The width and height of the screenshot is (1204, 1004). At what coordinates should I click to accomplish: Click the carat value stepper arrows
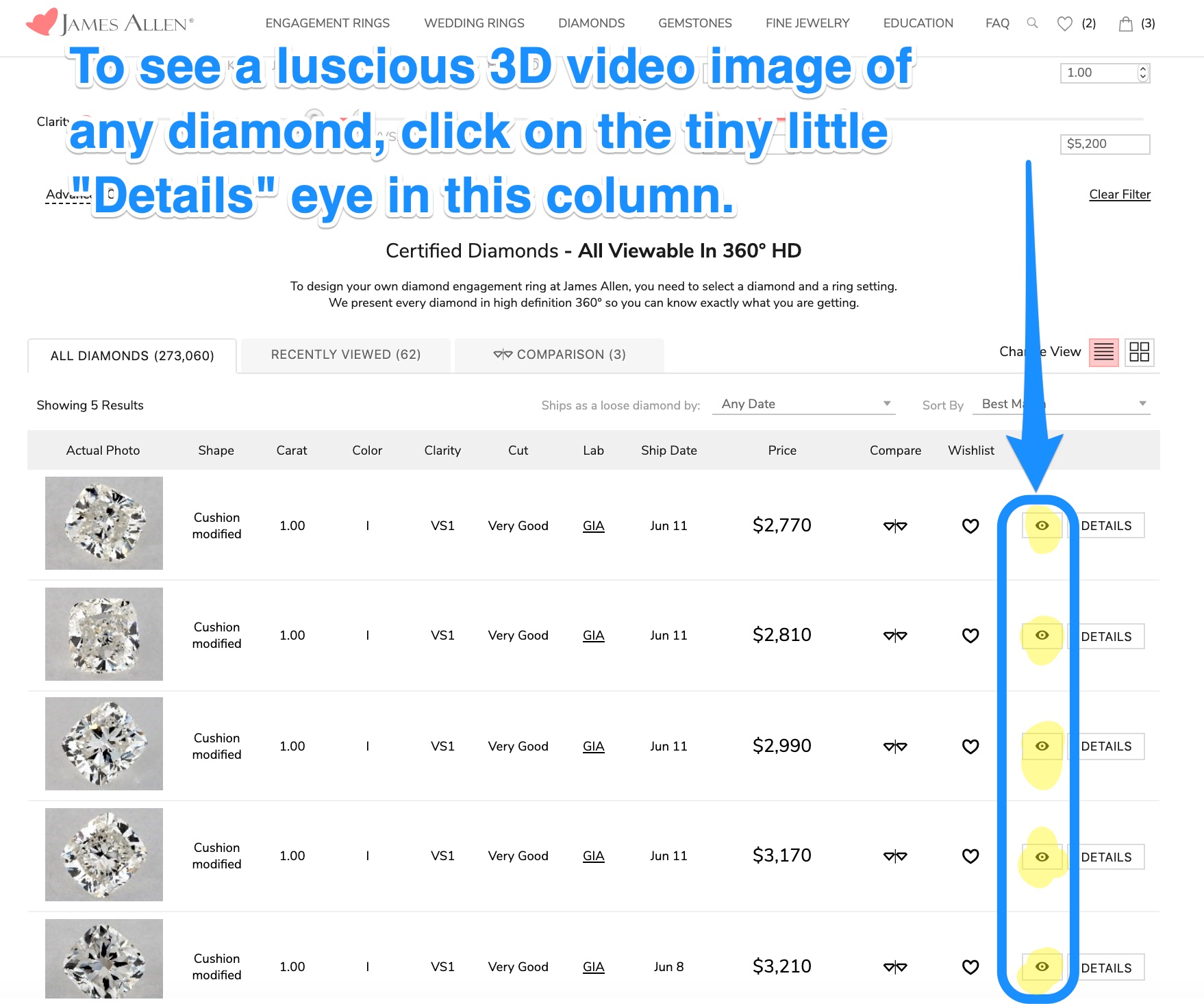point(1142,73)
